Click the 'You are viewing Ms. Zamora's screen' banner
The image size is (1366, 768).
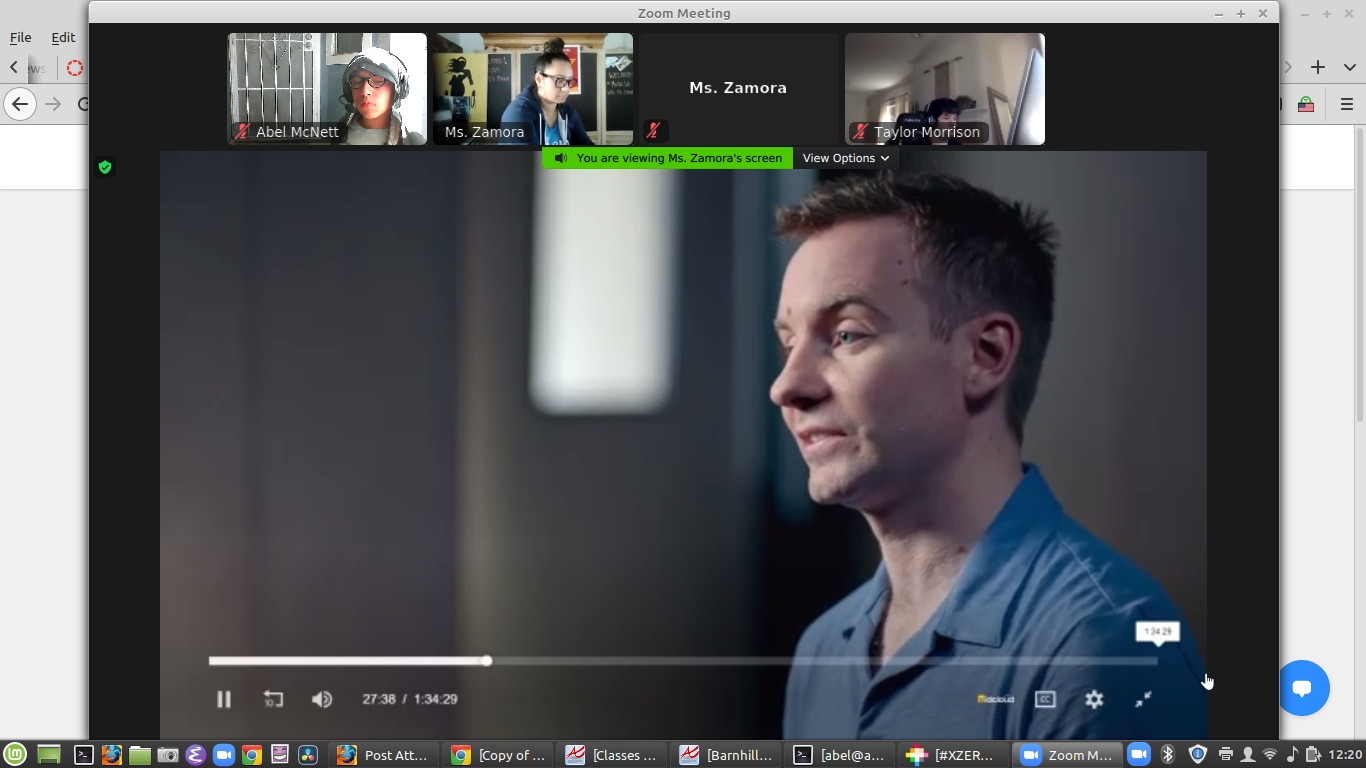coord(668,158)
